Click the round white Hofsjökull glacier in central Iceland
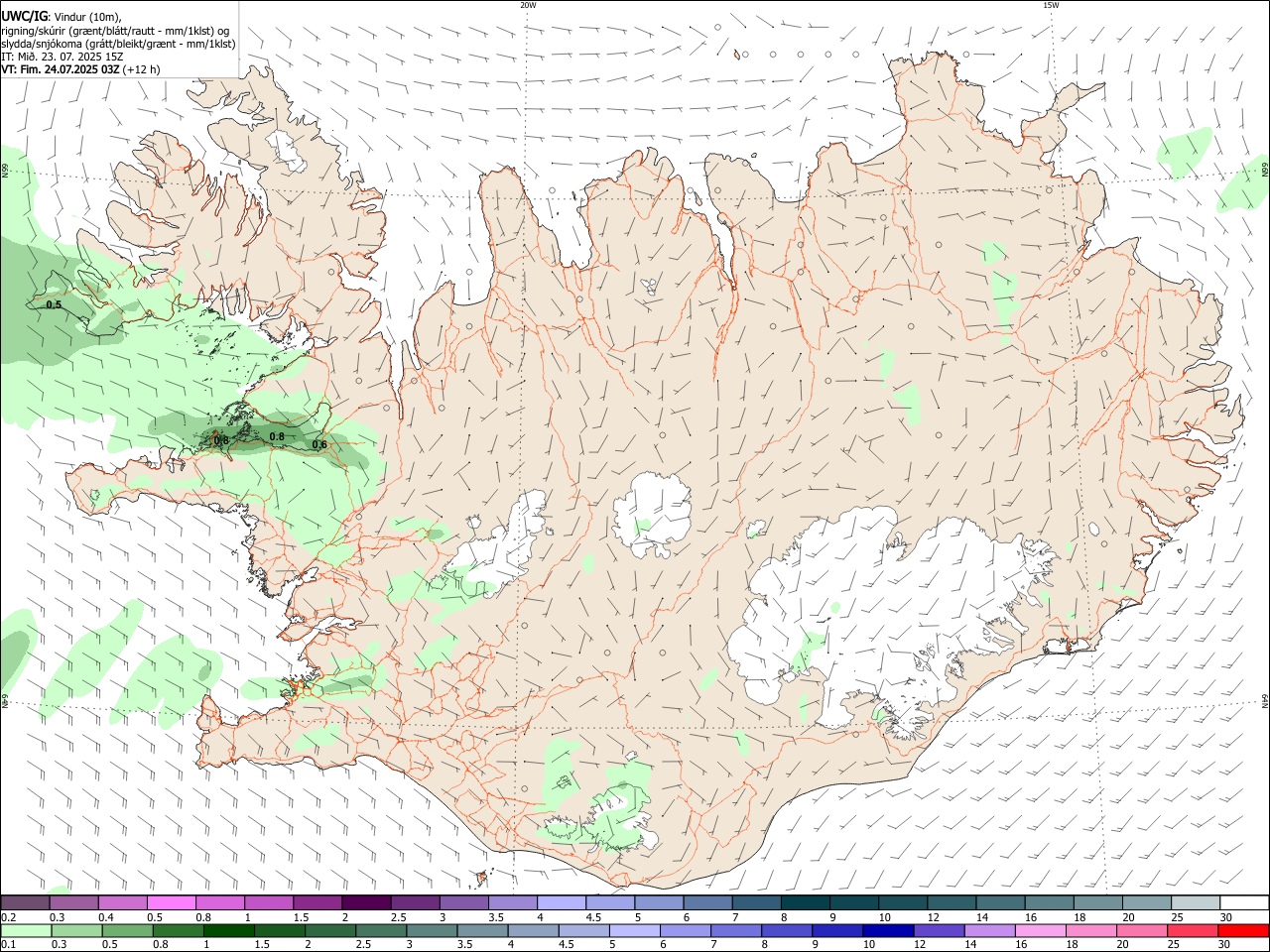 click(x=652, y=516)
